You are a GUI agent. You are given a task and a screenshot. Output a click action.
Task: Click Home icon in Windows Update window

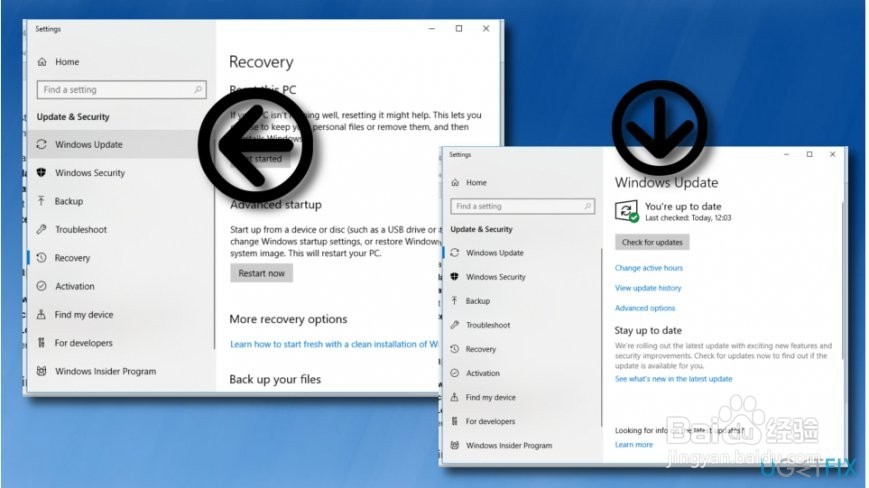[x=455, y=182]
